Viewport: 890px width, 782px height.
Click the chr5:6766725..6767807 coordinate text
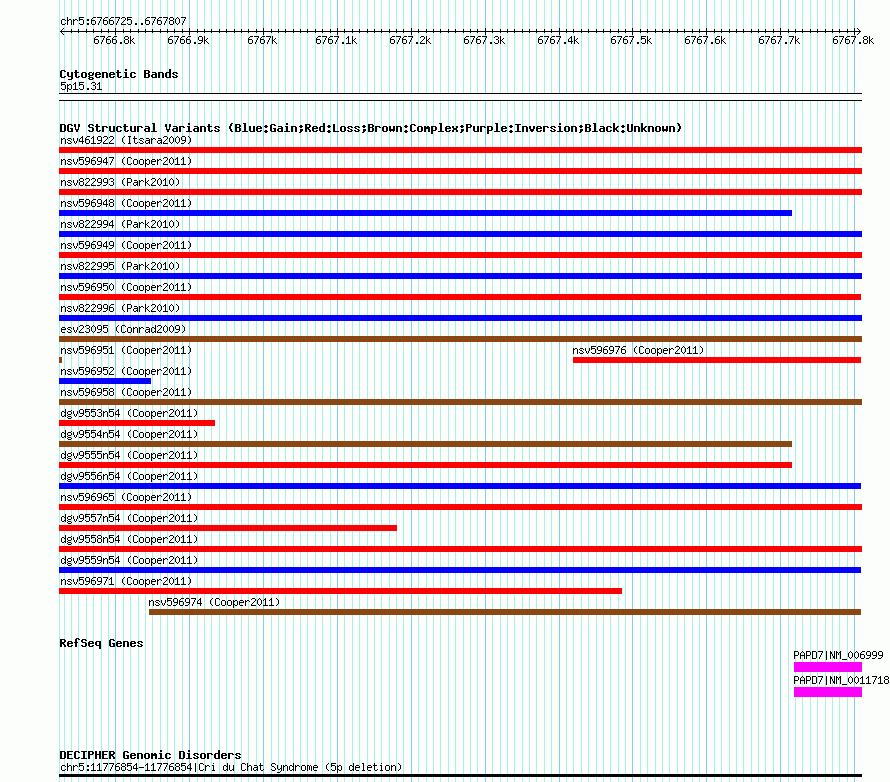(x=123, y=21)
